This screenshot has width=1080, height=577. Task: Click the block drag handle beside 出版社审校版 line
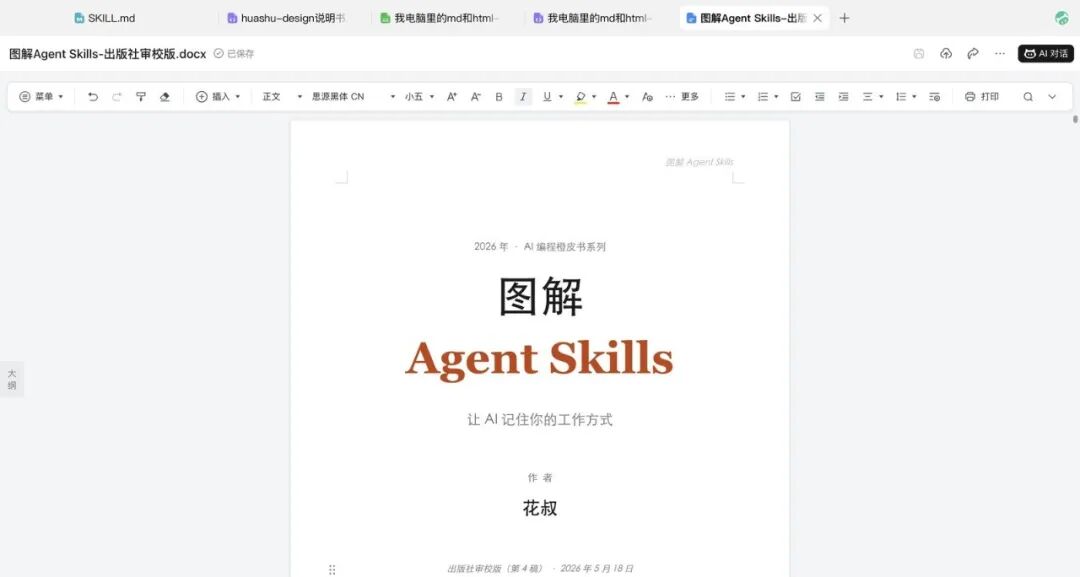(x=332, y=569)
